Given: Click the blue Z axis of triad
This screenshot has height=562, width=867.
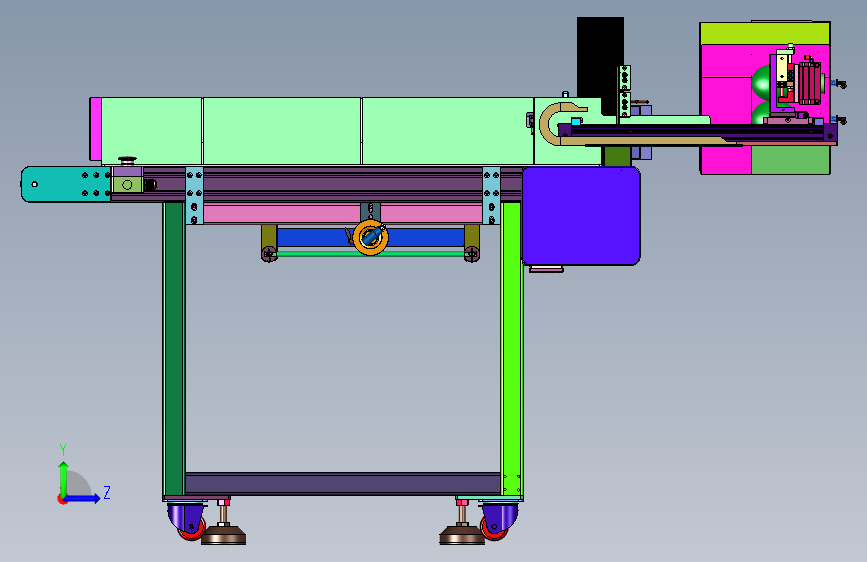Looking at the screenshot, I should tap(83, 498).
